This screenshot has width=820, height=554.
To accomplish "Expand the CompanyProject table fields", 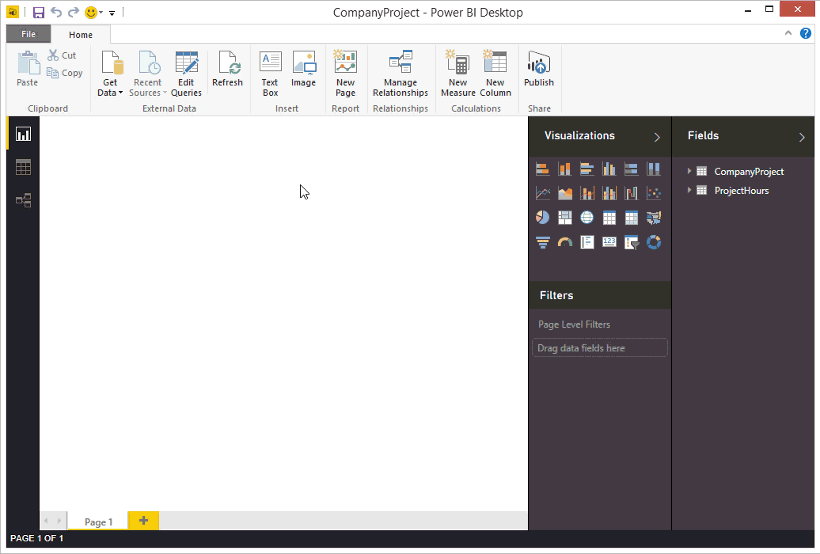I will [689, 171].
